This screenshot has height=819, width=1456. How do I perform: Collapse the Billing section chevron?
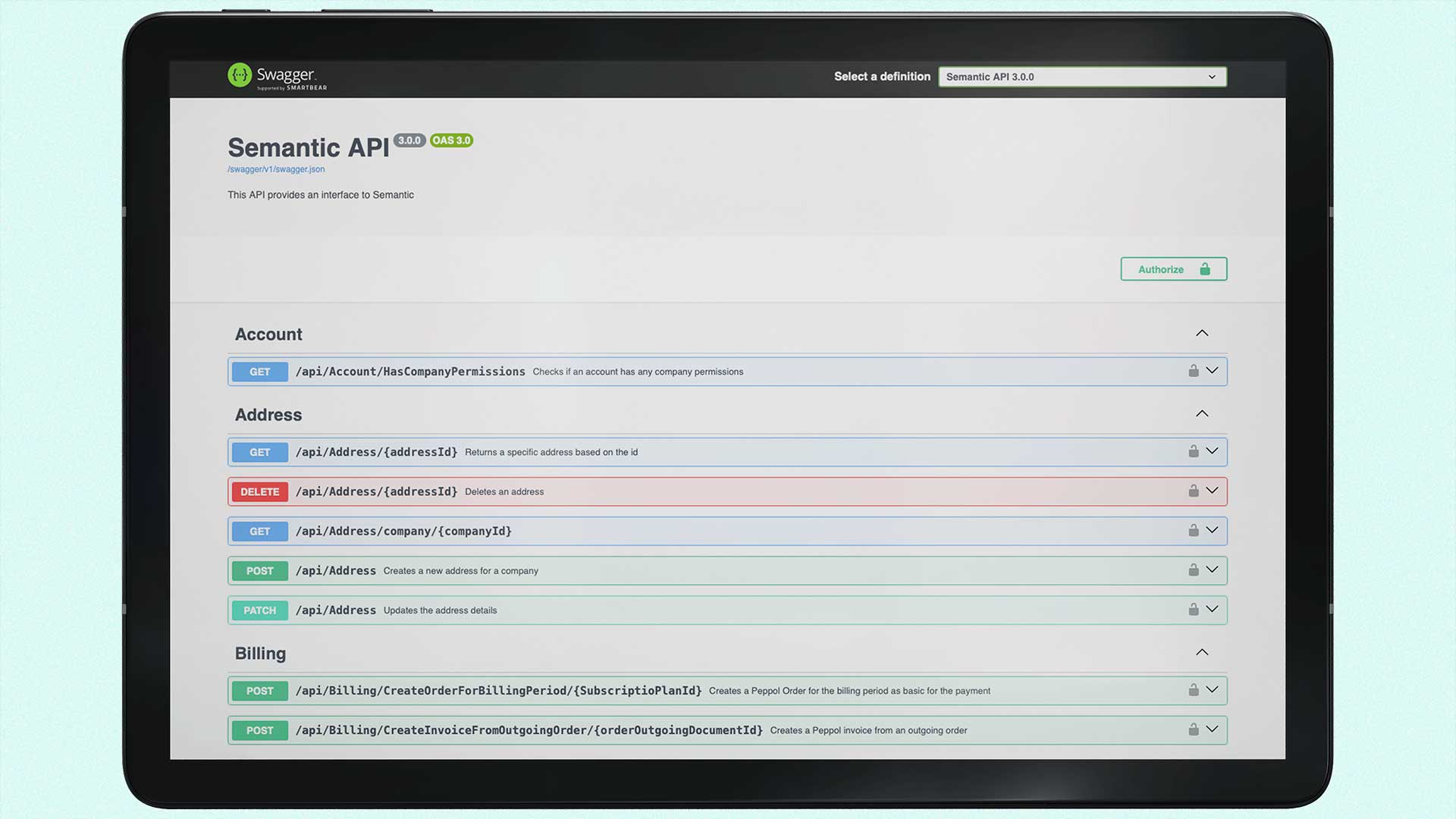click(1201, 653)
